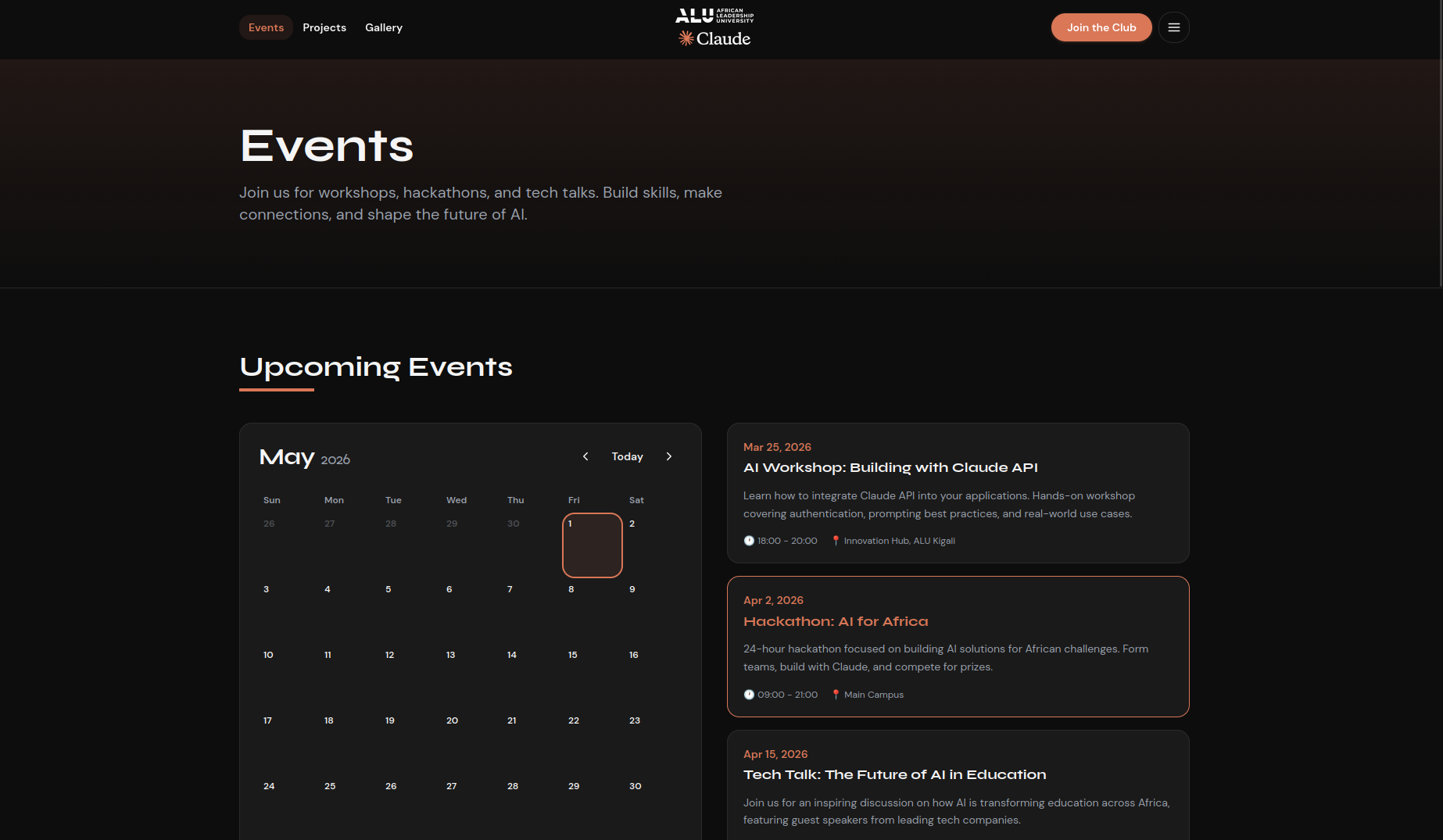Select May 2 on the calendar
The width and height of the screenshot is (1443, 840).
[x=653, y=545]
